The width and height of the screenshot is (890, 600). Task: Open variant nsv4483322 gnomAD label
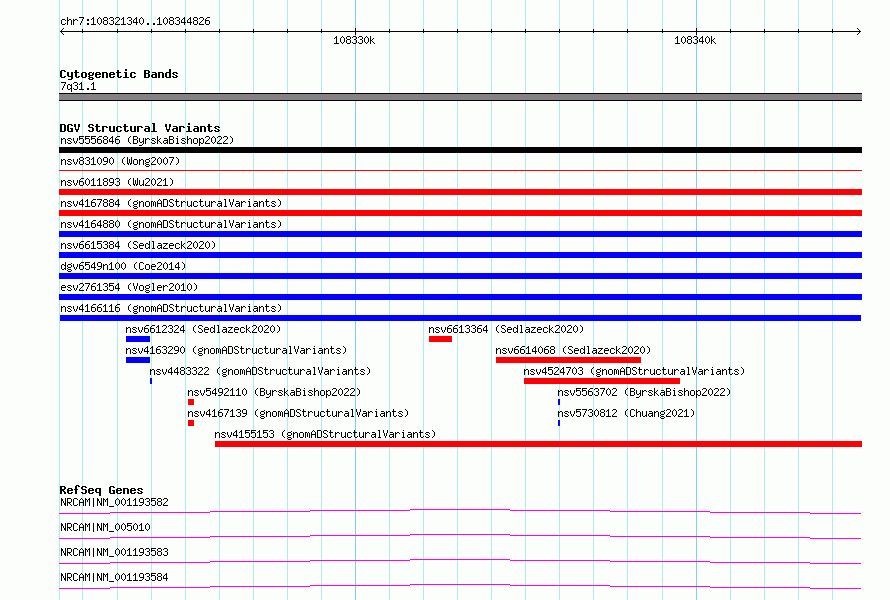(x=260, y=371)
